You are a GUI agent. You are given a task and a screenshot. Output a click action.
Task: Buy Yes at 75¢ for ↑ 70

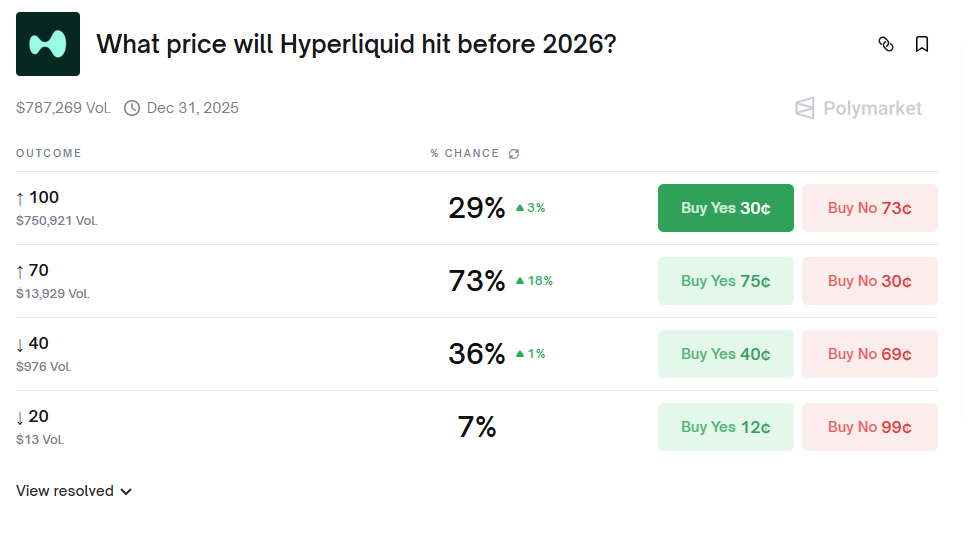(x=725, y=281)
